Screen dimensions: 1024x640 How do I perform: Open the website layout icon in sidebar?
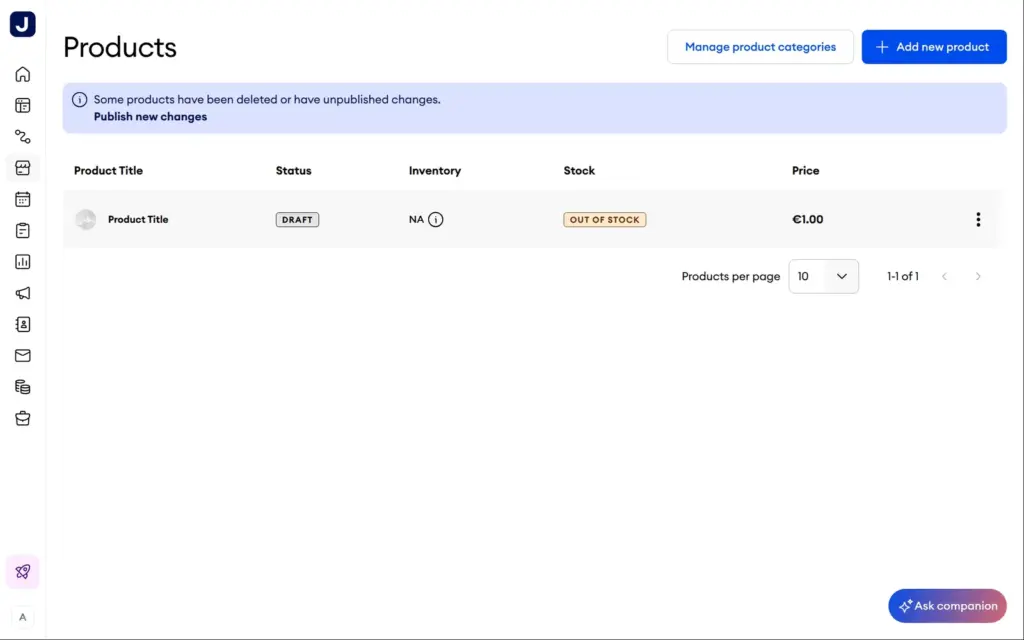(x=23, y=106)
